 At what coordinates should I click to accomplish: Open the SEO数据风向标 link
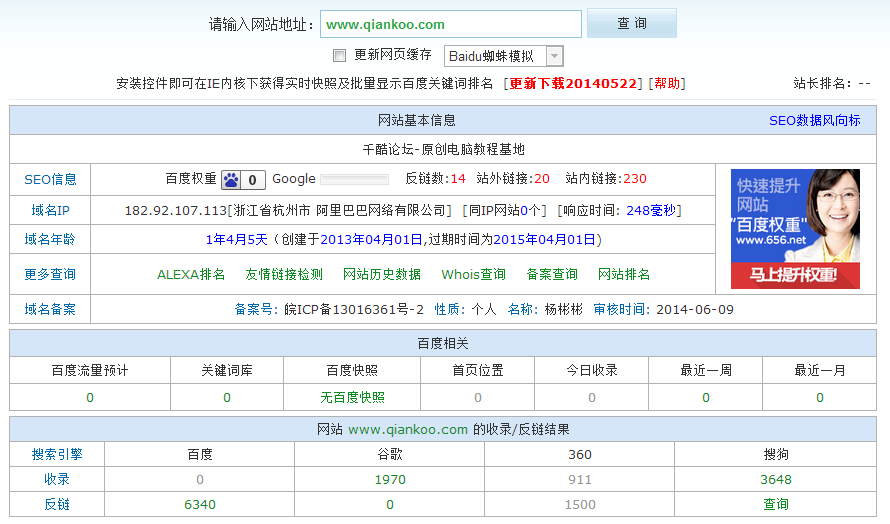815,120
